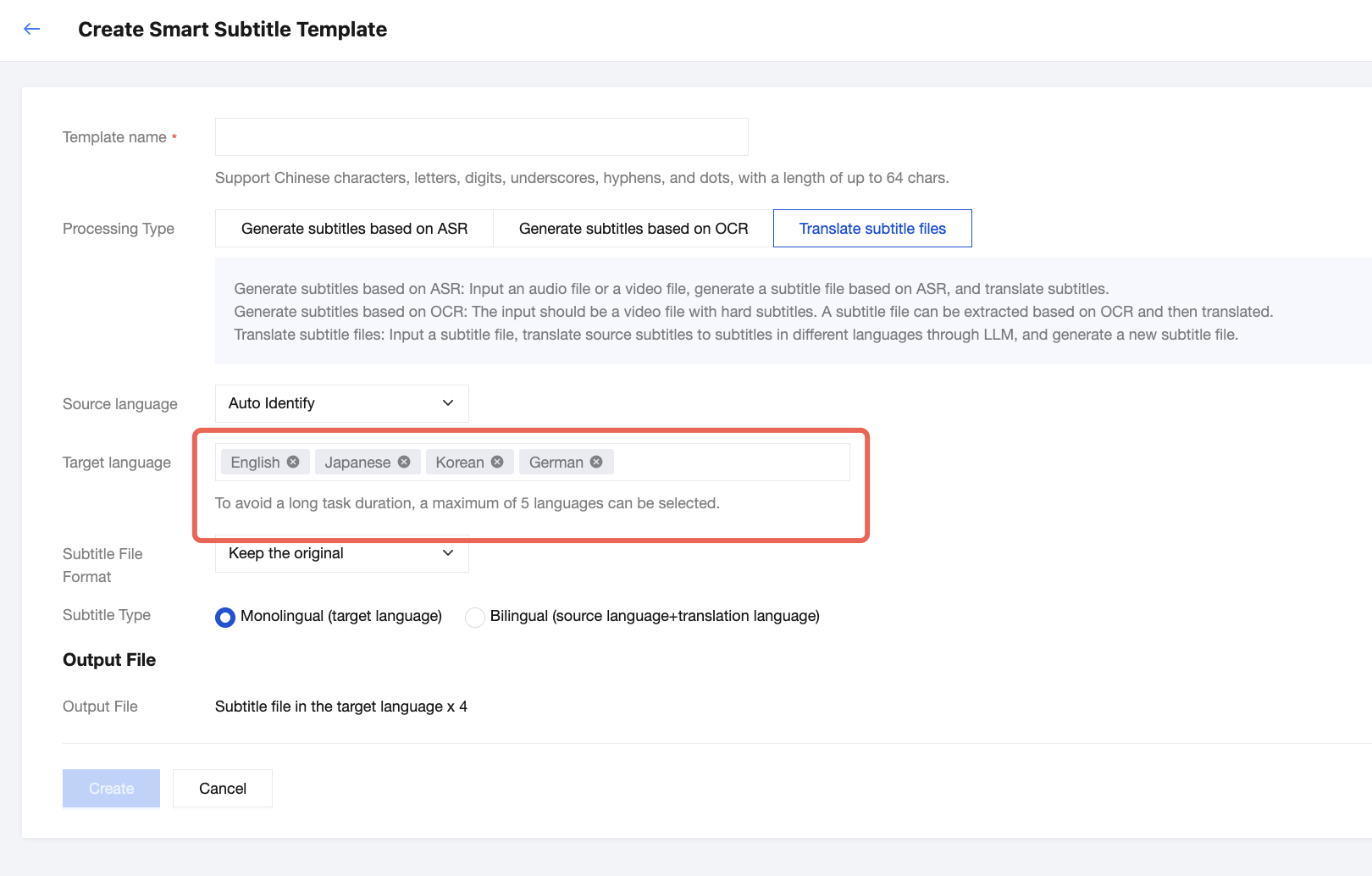
Task: Switch to Generate subtitles based on OCR
Action: pos(633,229)
